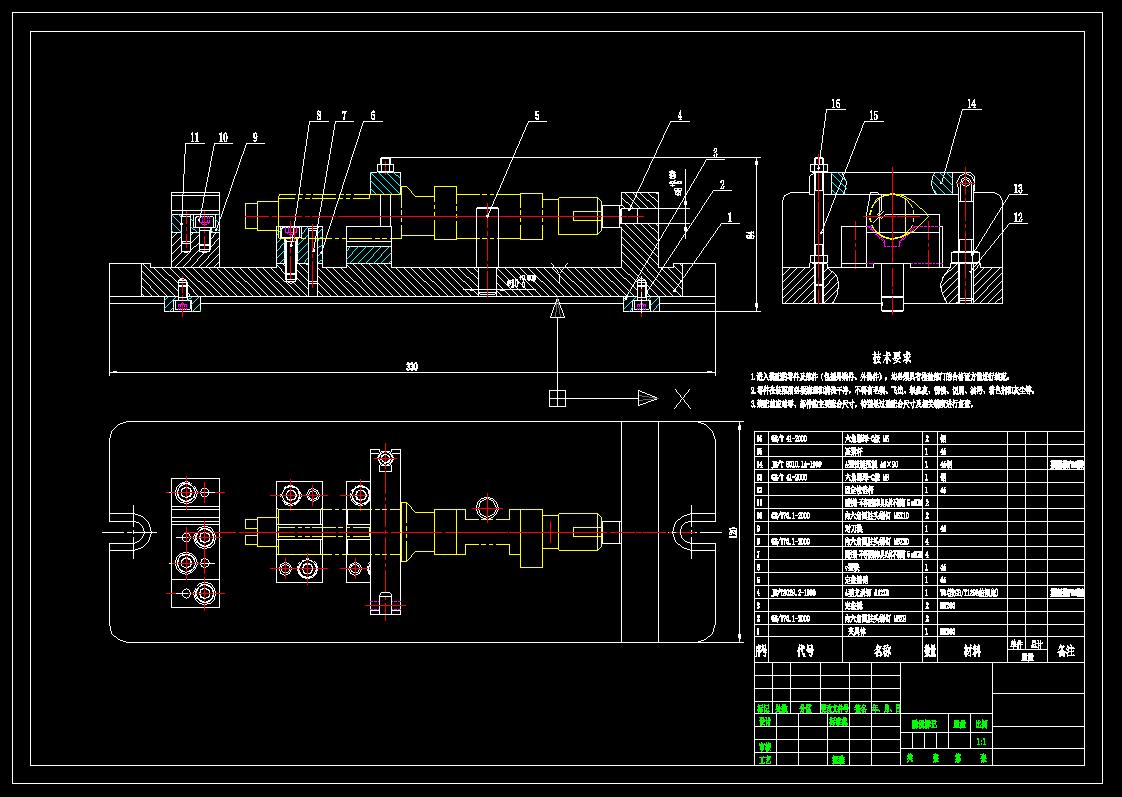Click the "标记" title block label
1122x797 pixels.
click(763, 708)
